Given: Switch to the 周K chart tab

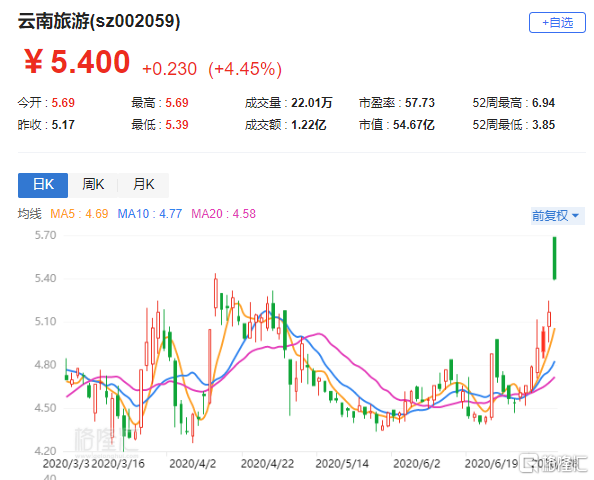Looking at the screenshot, I should pyautogui.click(x=93, y=185).
